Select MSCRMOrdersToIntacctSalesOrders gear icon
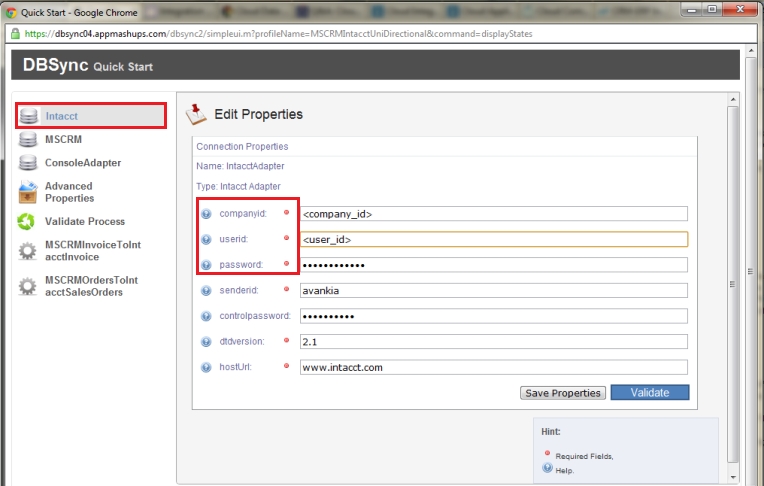The image size is (764, 486). point(29,287)
